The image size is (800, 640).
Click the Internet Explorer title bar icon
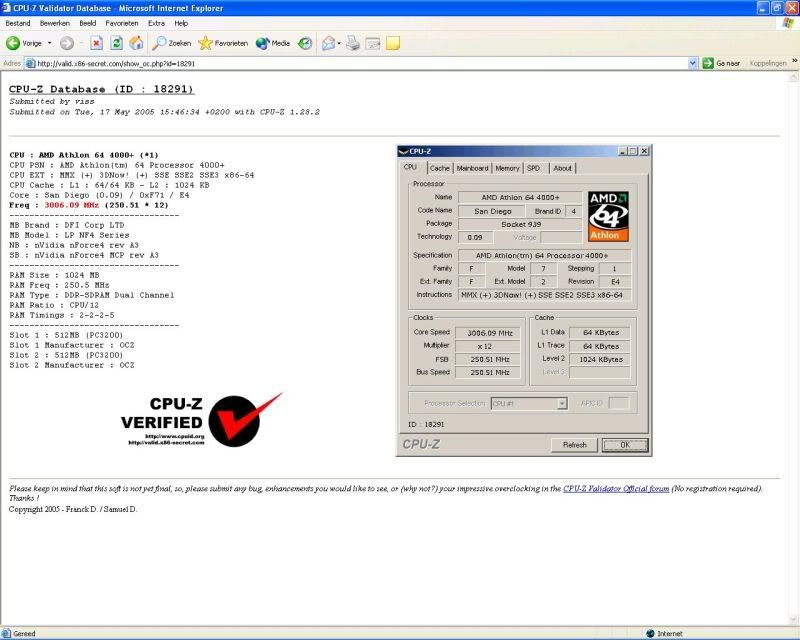point(7,8)
